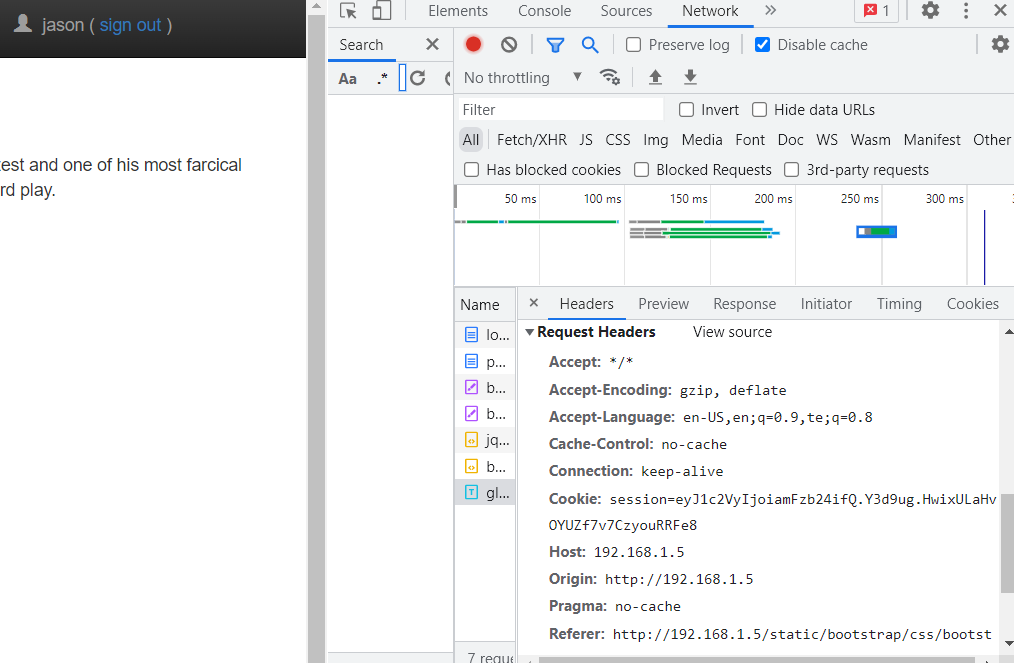This screenshot has height=663, width=1014.
Task: Open the Preview tab
Action: point(663,304)
